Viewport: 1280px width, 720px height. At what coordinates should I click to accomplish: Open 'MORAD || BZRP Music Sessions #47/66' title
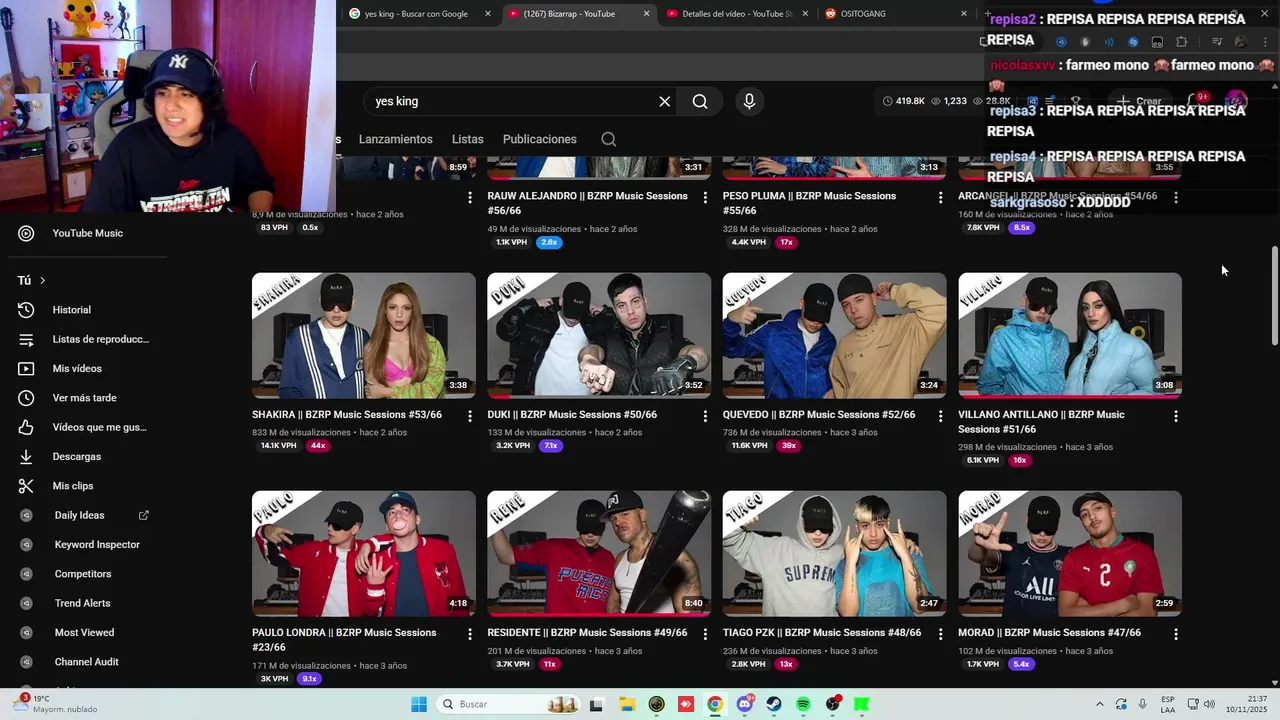pos(1049,632)
